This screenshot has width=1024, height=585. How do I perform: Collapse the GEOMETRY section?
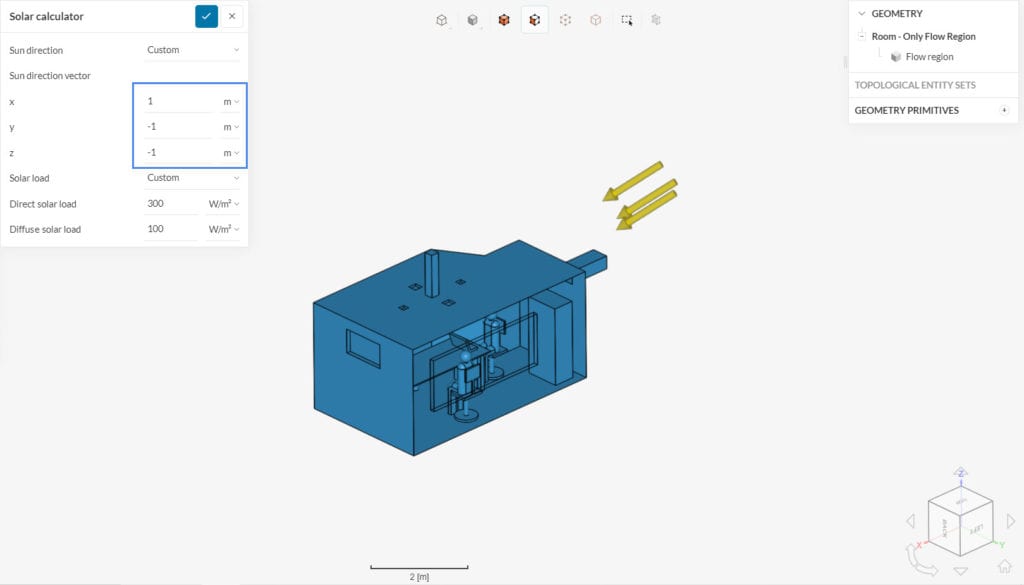[x=862, y=14]
